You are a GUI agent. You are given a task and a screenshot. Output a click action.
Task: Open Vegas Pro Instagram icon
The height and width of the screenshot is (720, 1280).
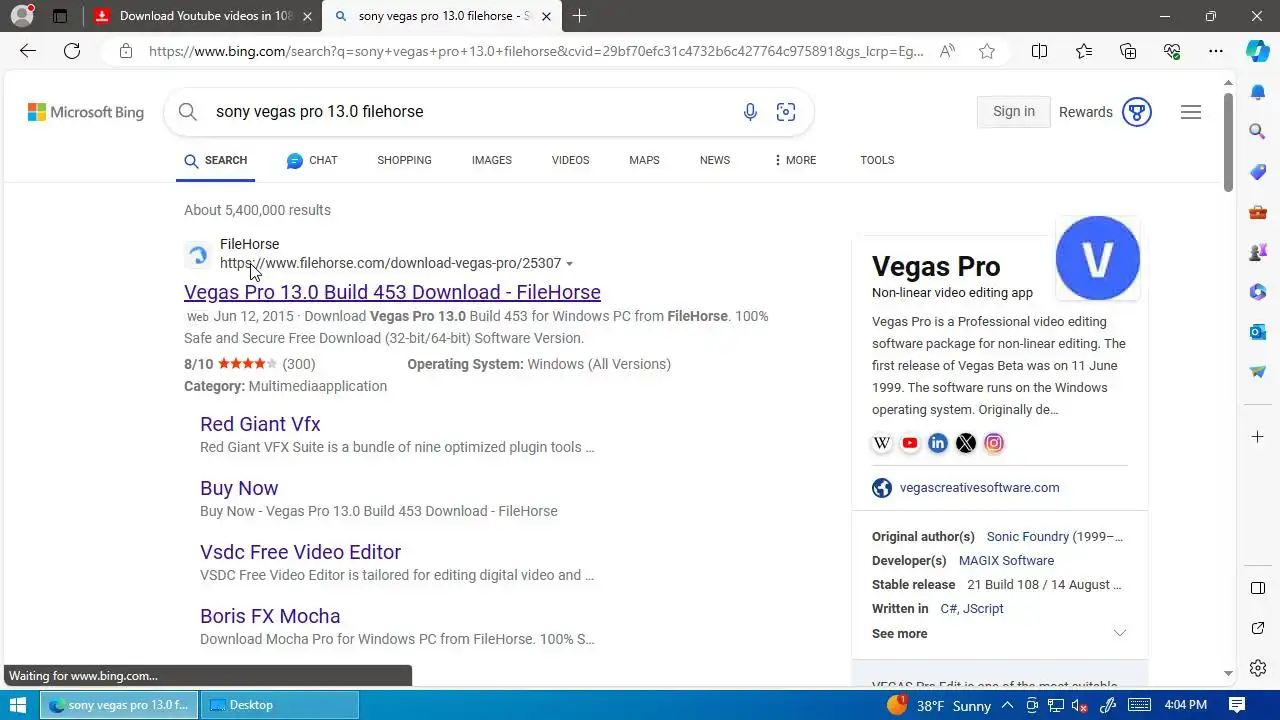pos(994,443)
